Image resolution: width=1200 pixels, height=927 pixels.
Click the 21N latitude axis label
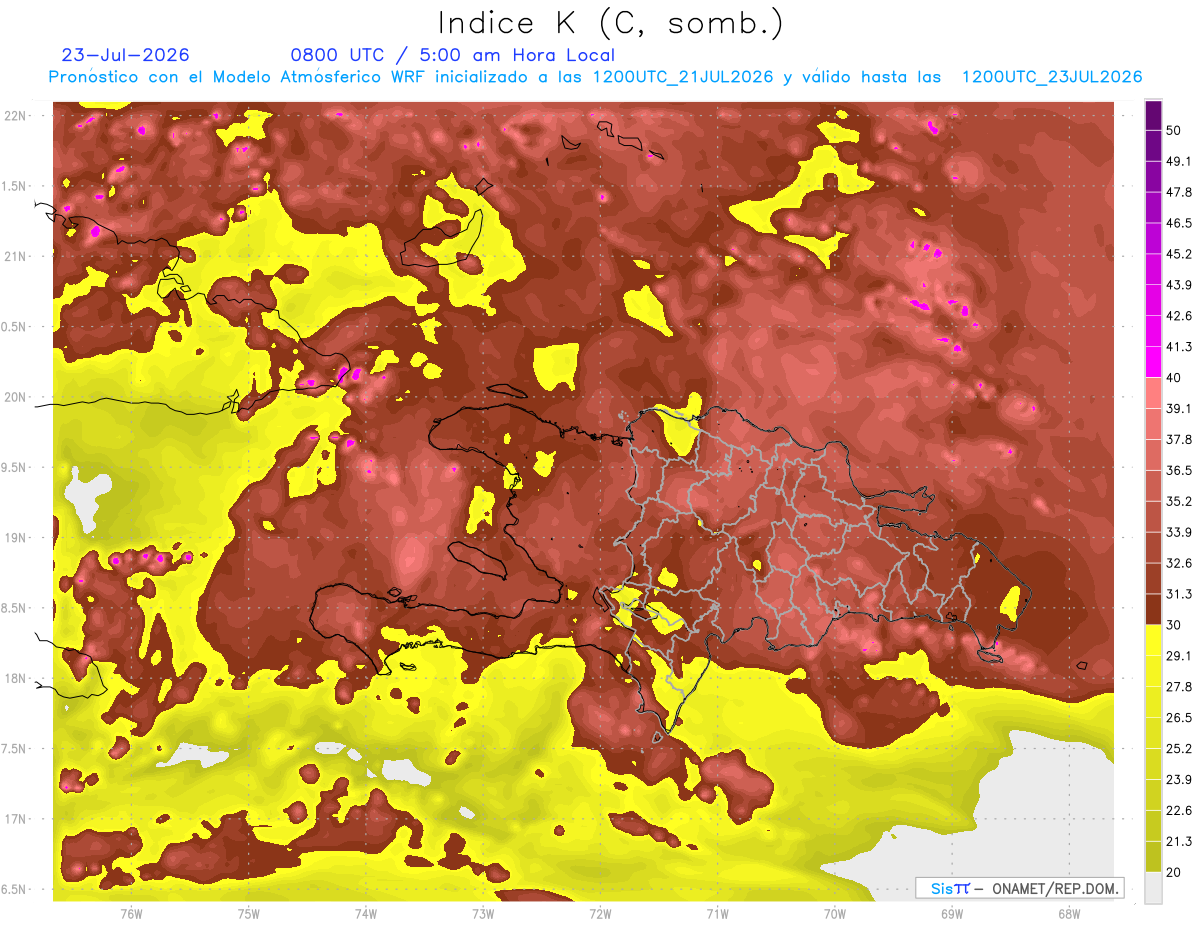pos(15,256)
